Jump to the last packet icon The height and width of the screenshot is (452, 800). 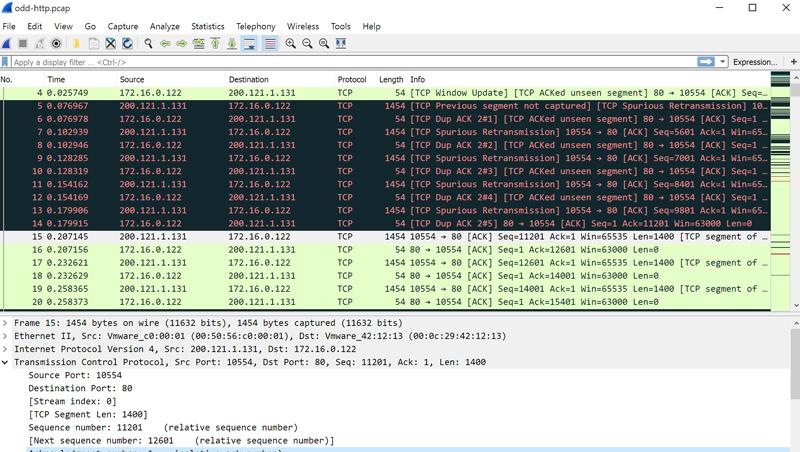tap(232, 44)
